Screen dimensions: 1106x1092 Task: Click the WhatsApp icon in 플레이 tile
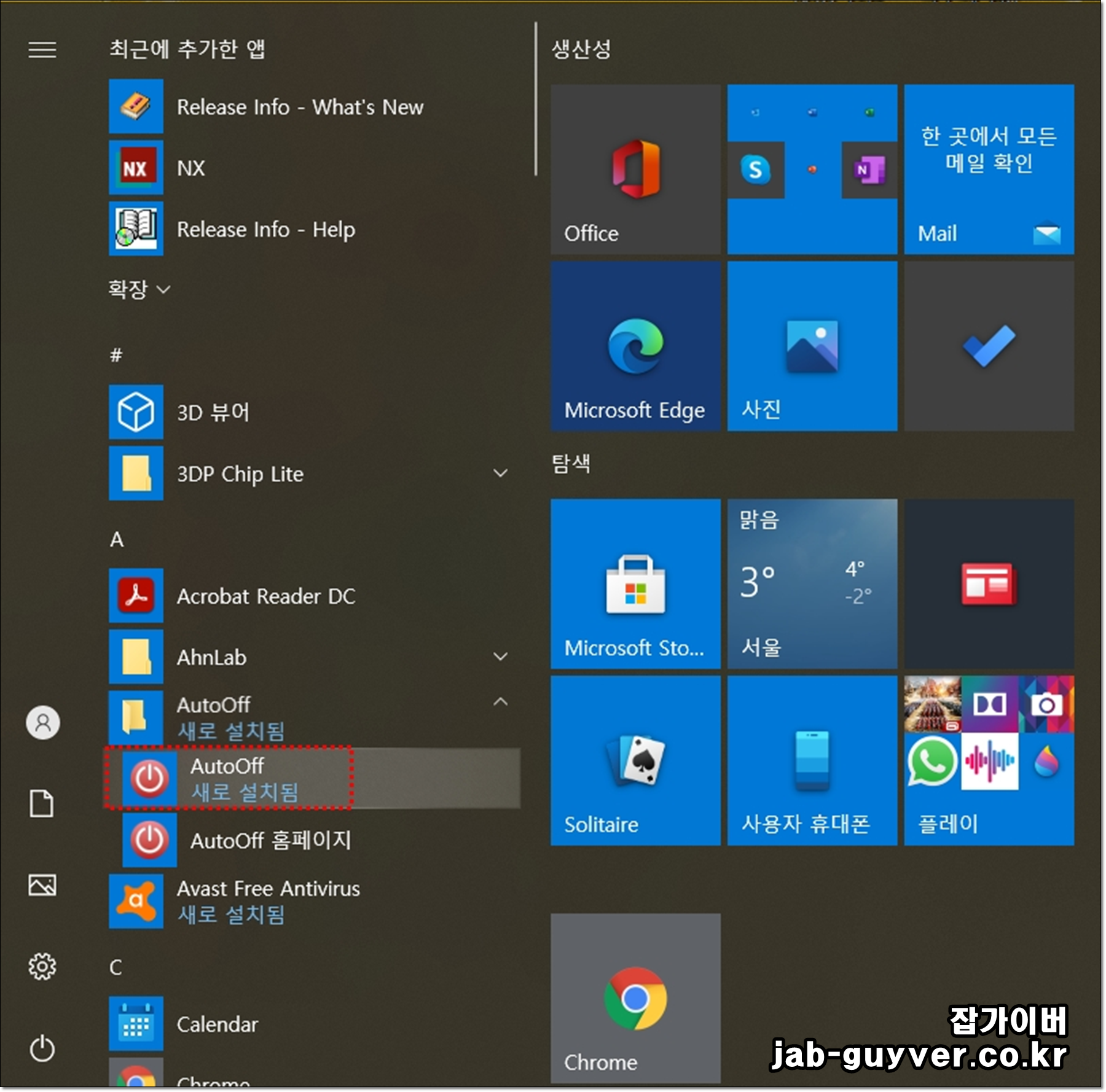931,762
